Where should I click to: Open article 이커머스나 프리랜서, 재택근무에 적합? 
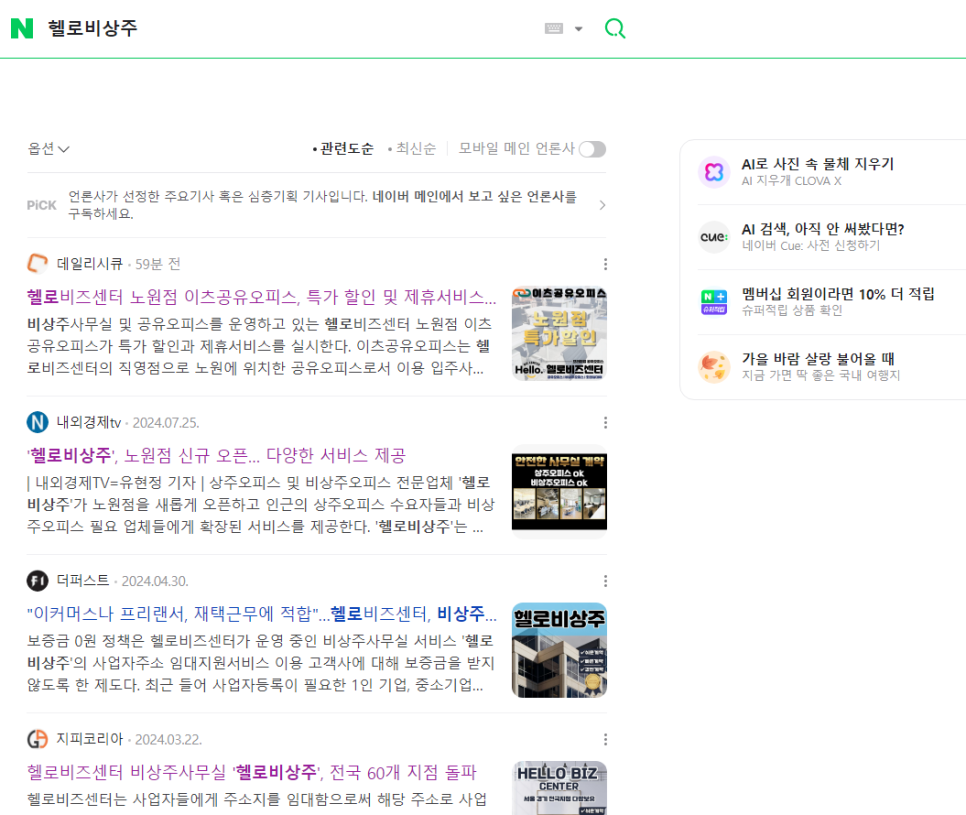click(x=262, y=614)
